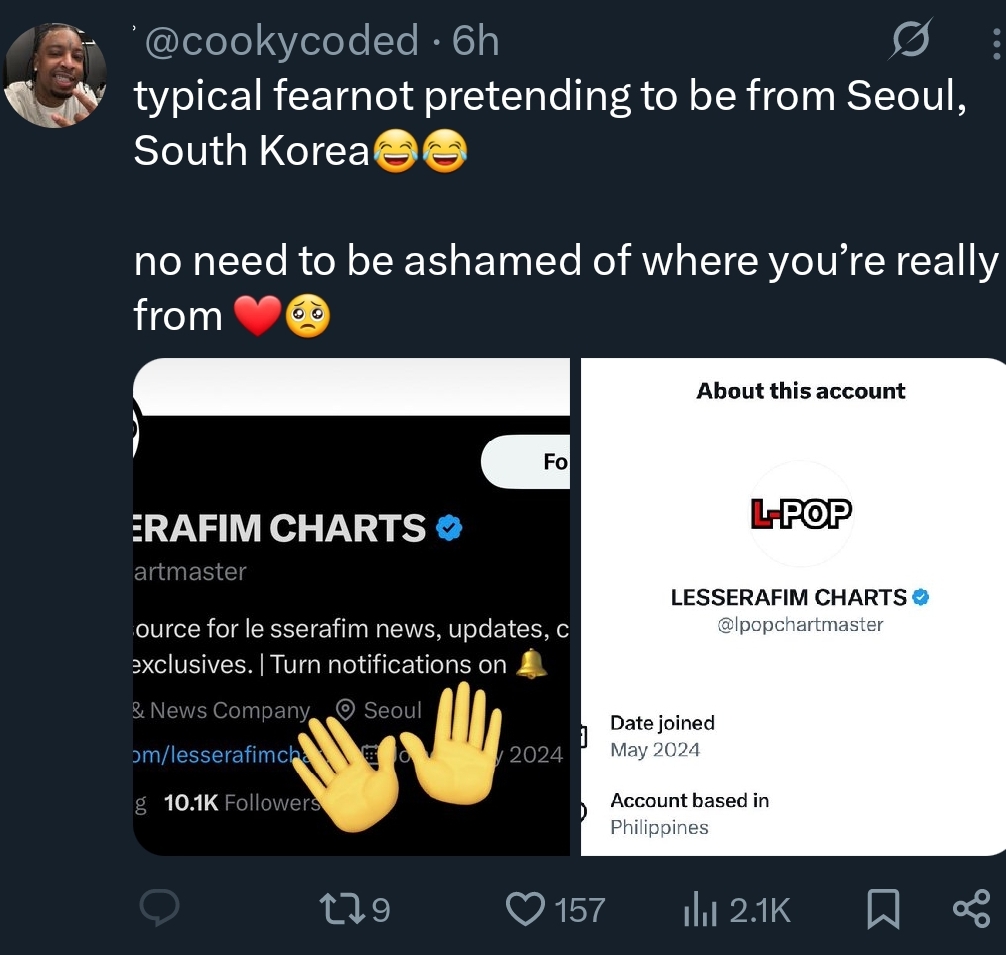Tap the blue verified badge beside ERAFIM CHARTS

click(x=449, y=528)
